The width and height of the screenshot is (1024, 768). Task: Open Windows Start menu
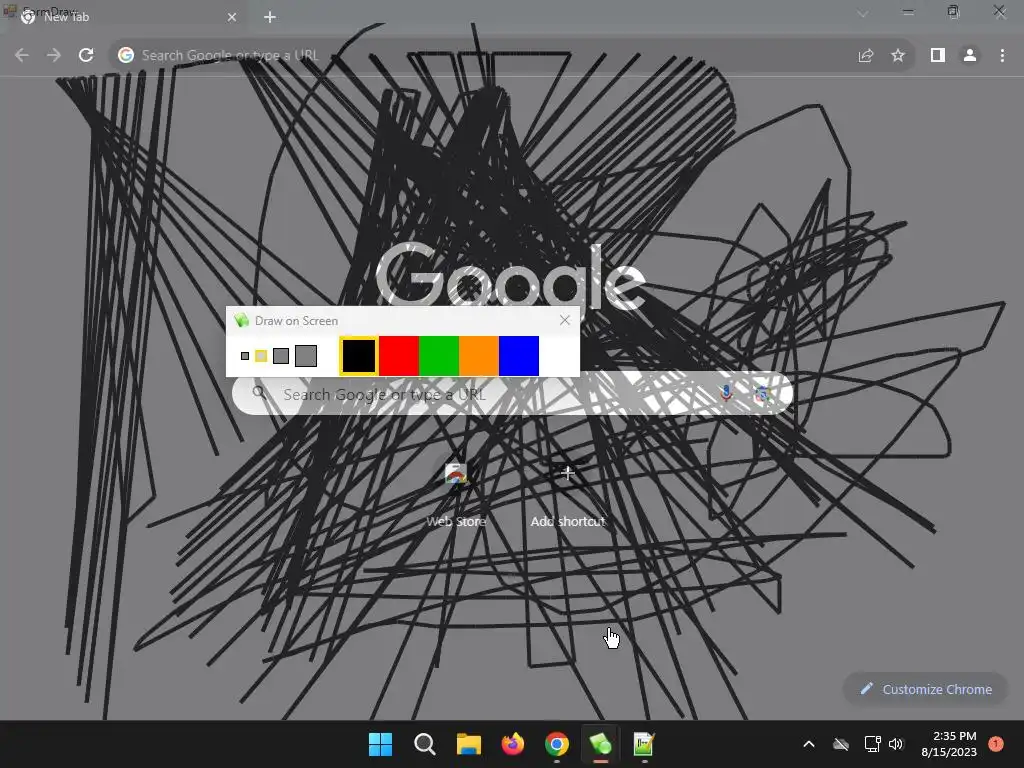(x=380, y=744)
